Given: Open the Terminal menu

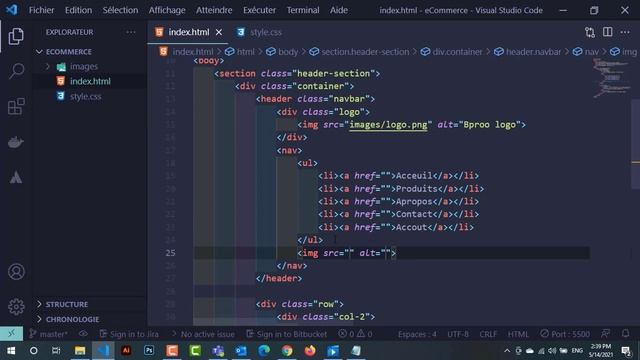Looking at the screenshot, I should [x=303, y=10].
